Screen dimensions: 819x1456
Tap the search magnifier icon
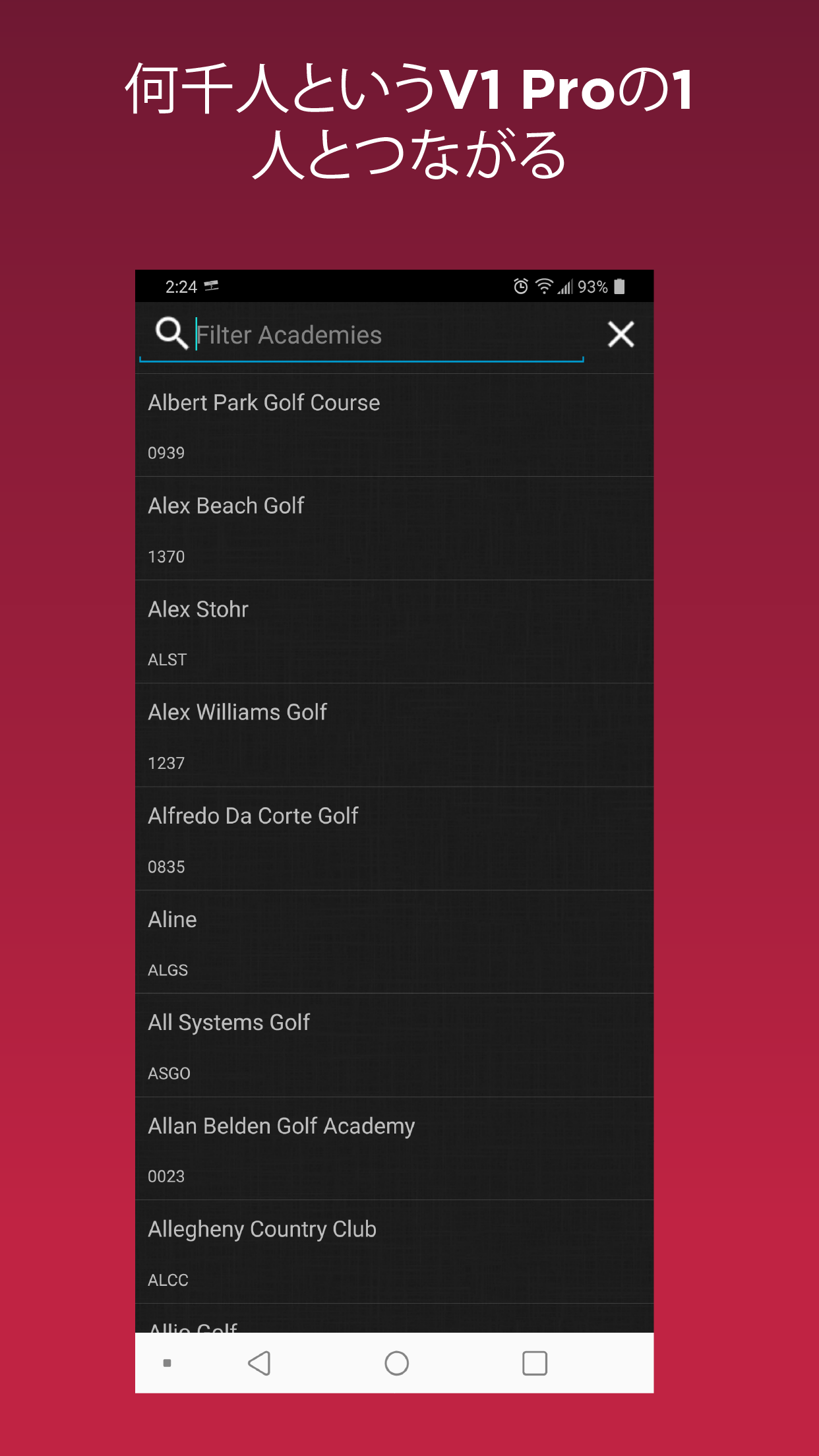pos(171,332)
